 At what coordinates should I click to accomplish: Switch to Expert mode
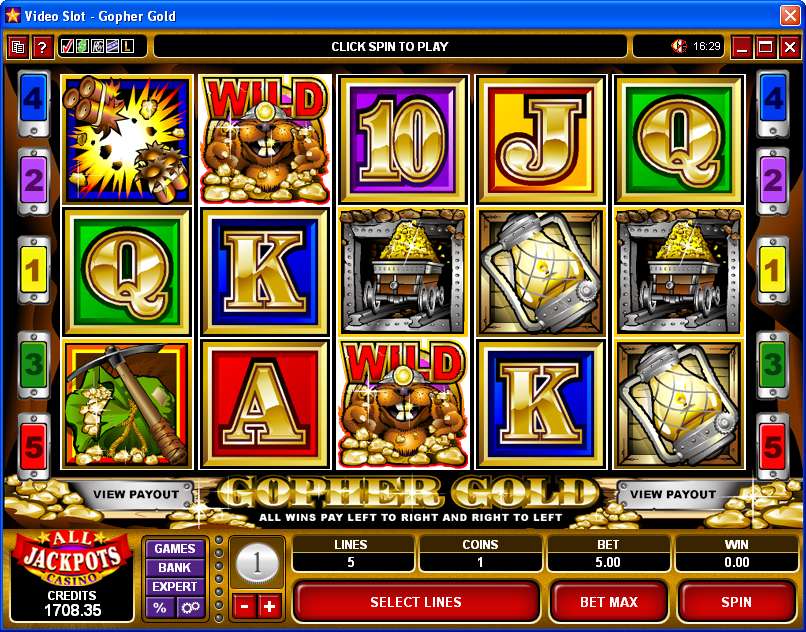(175, 587)
